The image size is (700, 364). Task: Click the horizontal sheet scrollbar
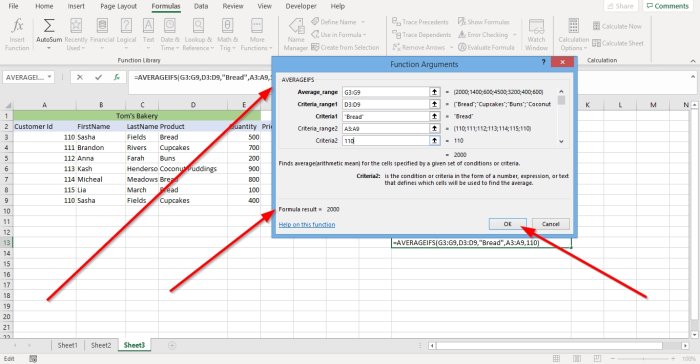click(549, 346)
